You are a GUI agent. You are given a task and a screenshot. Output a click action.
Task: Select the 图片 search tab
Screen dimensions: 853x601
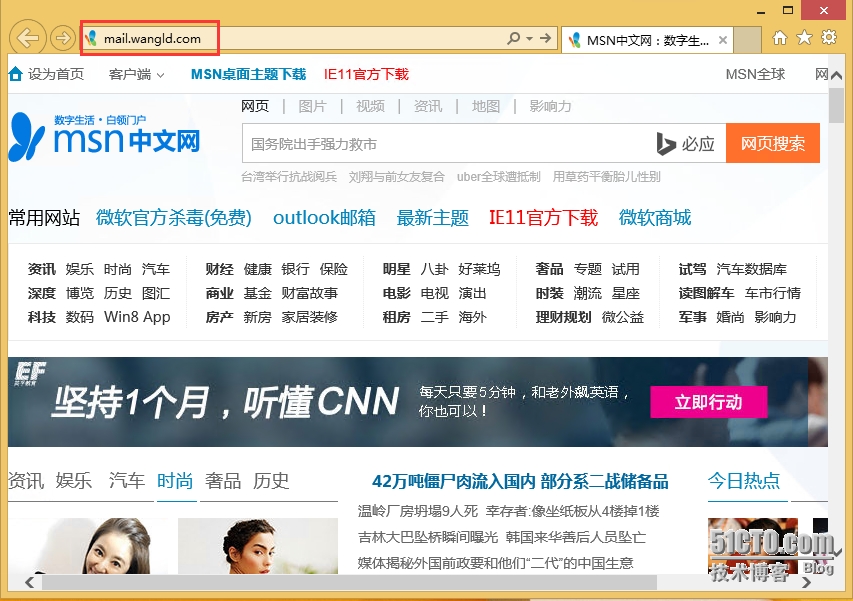click(x=312, y=106)
